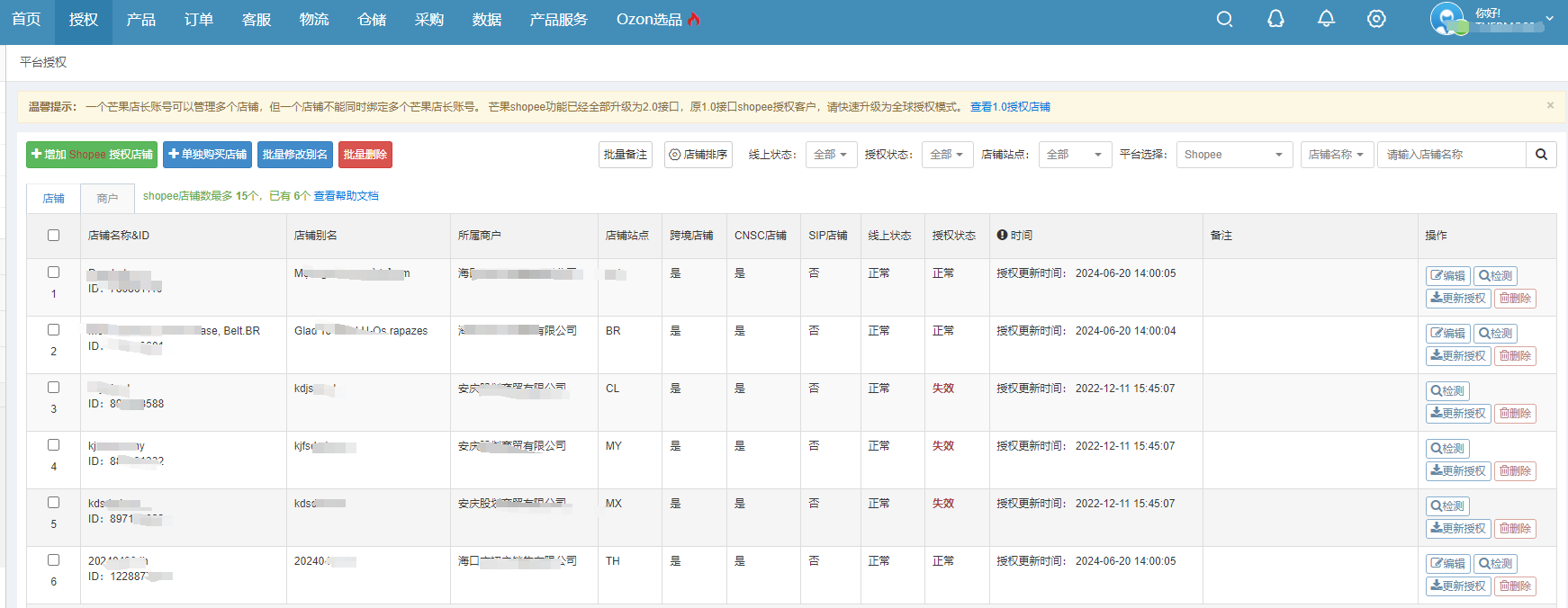The height and width of the screenshot is (608, 1568).
Task: Open the 平台选择 Shopee dropdown
Action: pyautogui.click(x=1234, y=155)
